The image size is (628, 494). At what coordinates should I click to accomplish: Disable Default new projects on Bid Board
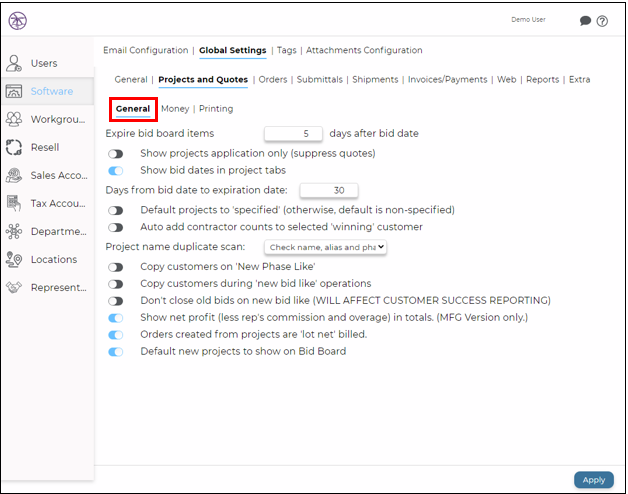pyautogui.click(x=115, y=352)
